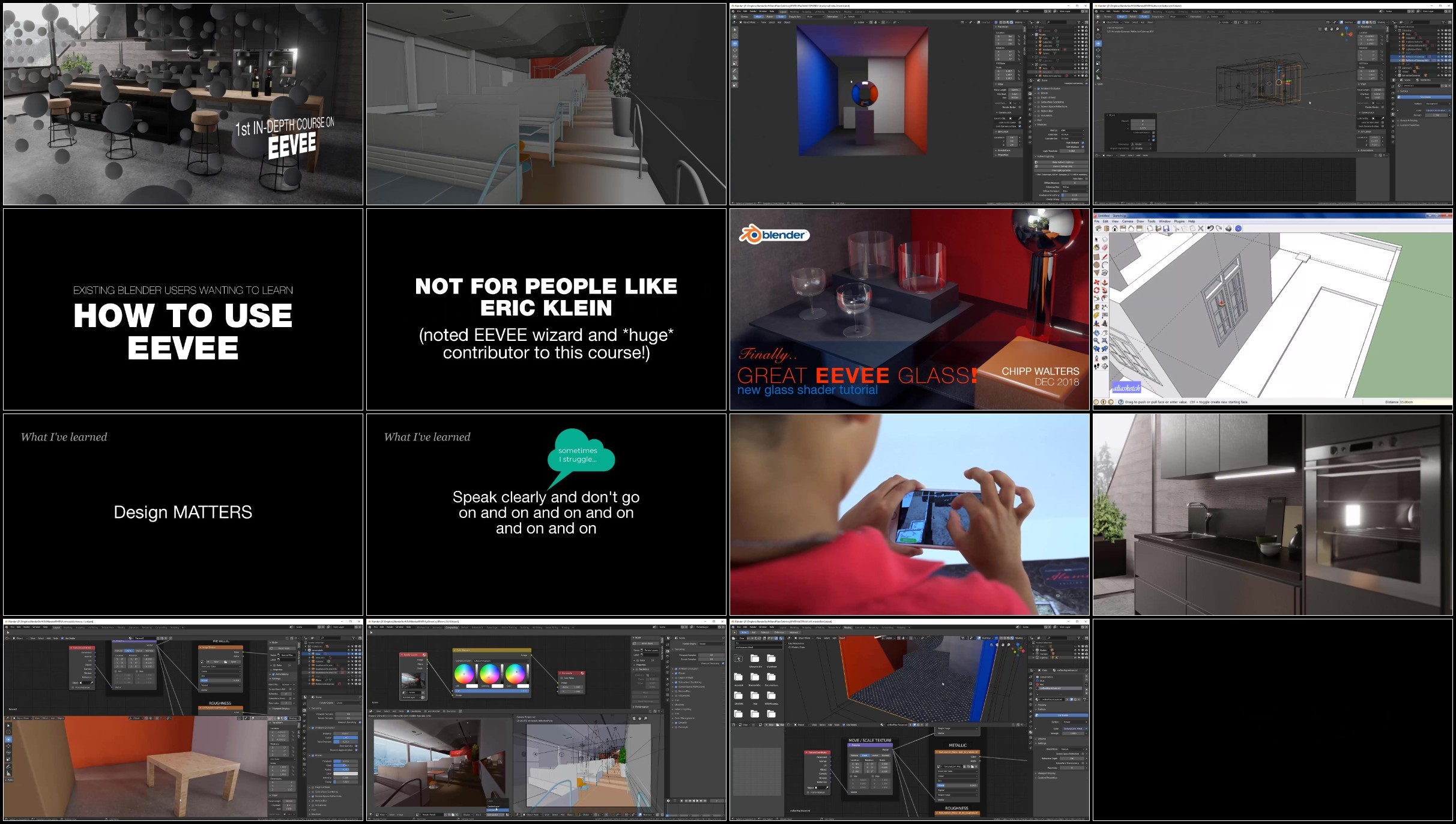
Task: Open Global orientation dropdown in Cornell box frame
Action: coord(860,22)
